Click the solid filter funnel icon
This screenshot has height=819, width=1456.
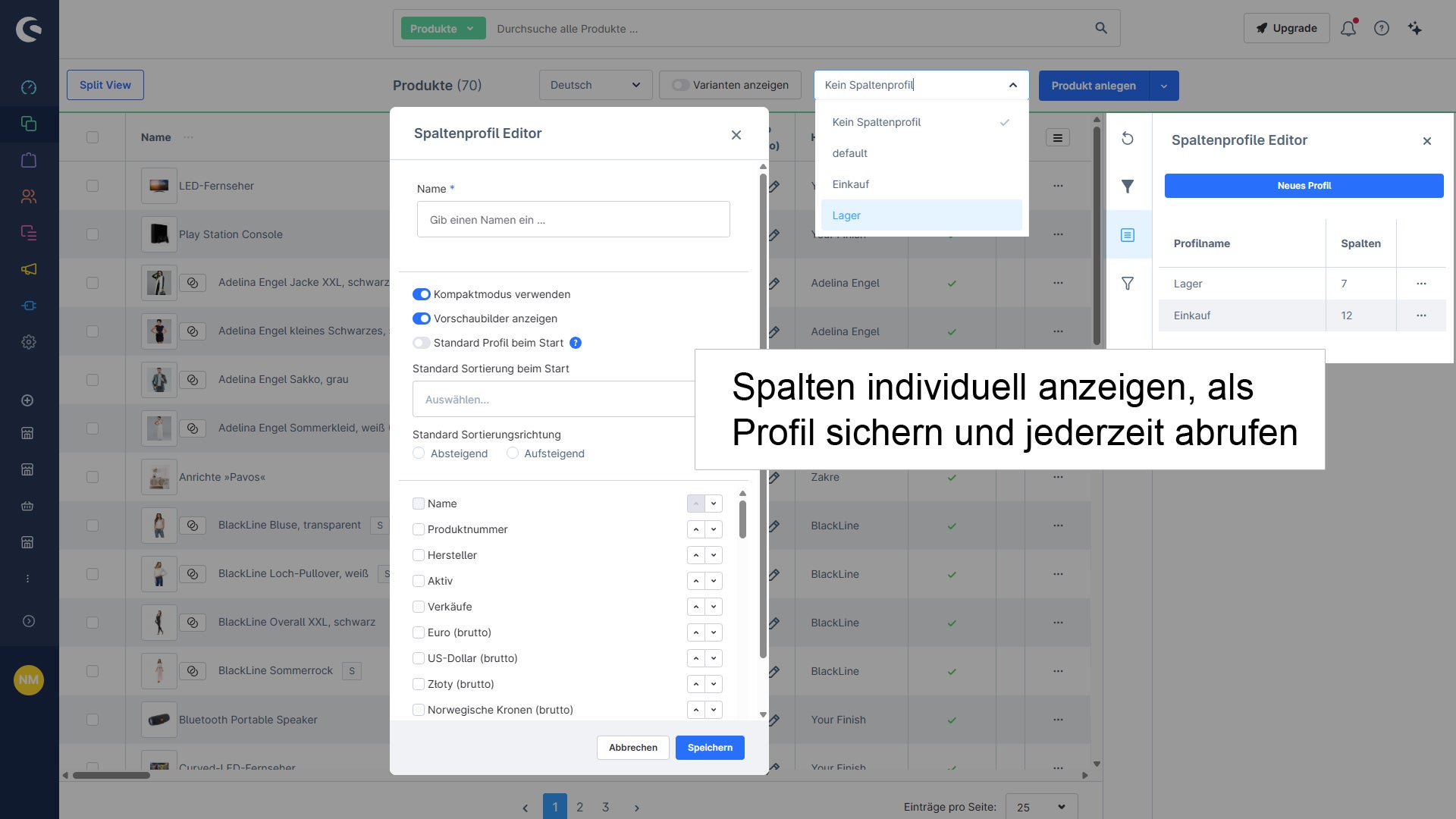click(x=1128, y=186)
